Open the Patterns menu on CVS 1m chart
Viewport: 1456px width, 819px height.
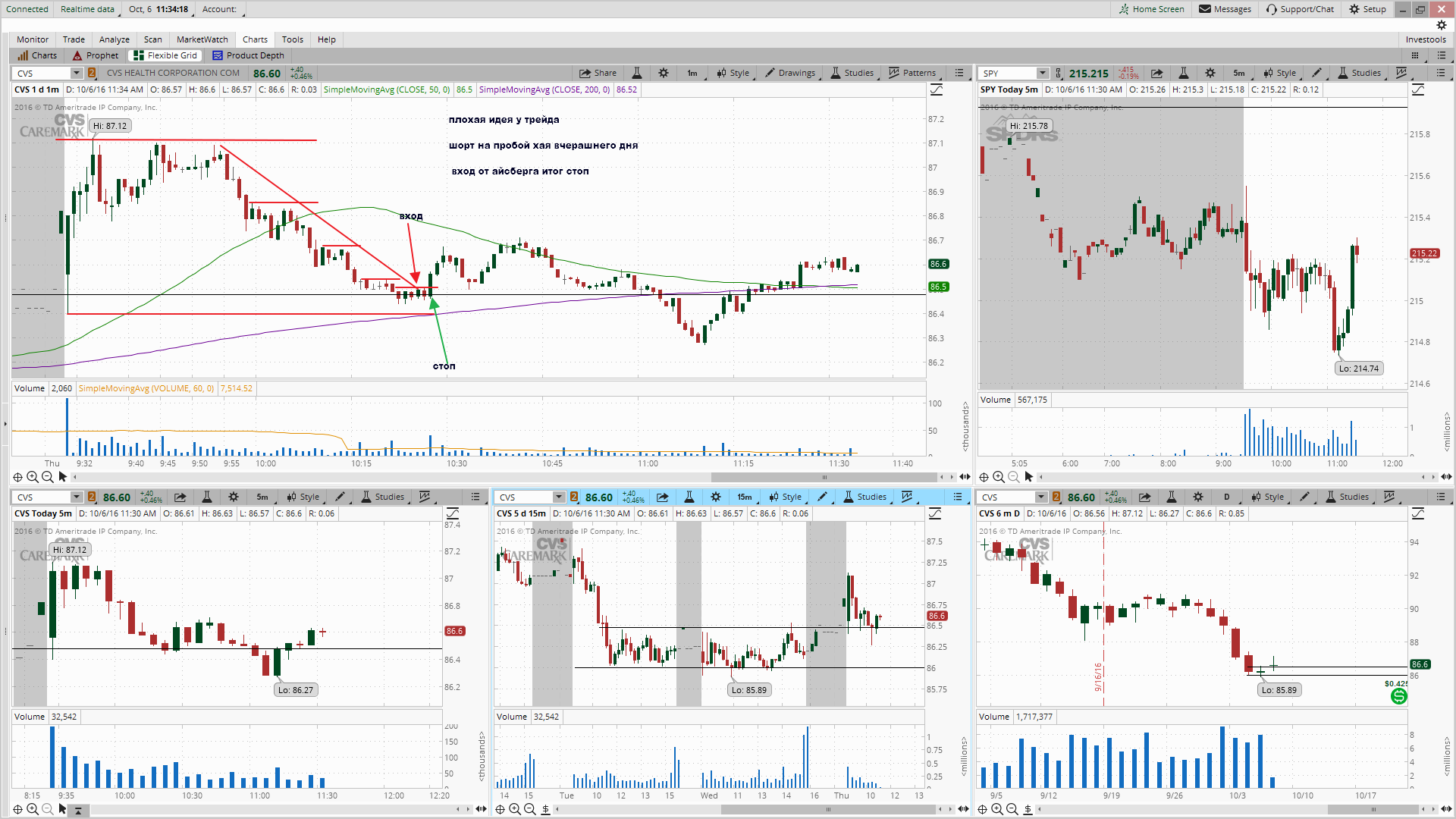coord(912,73)
